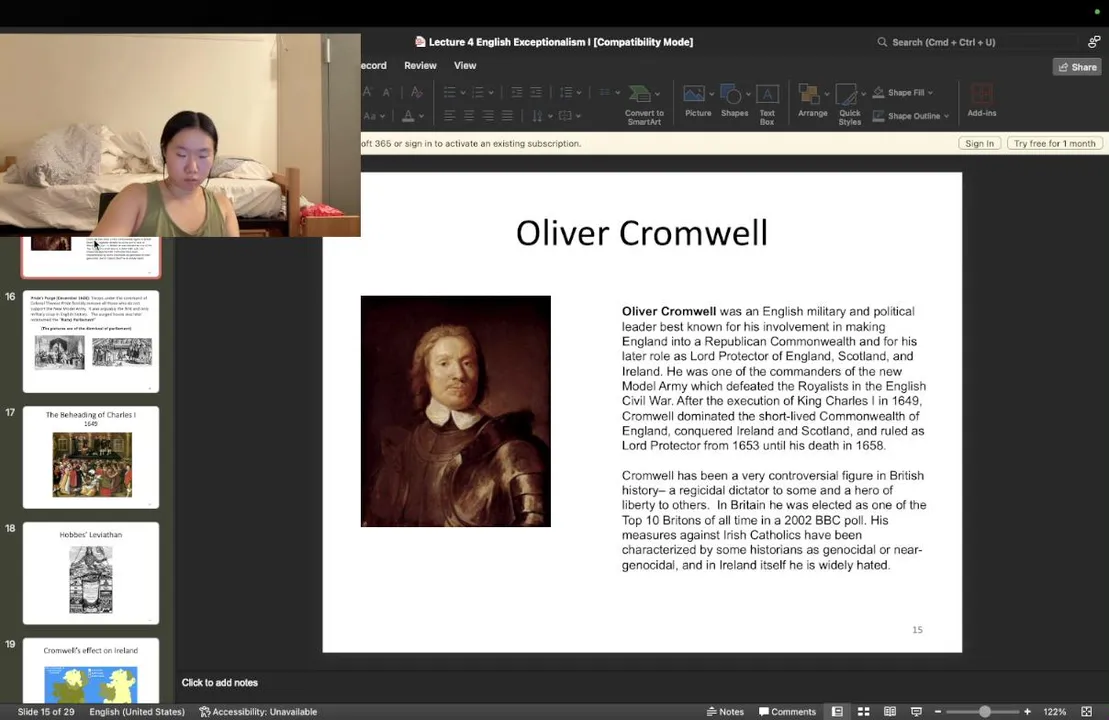This screenshot has height=720, width=1109.
Task: Expand the columns dropdown arrow
Action: [x=617, y=93]
